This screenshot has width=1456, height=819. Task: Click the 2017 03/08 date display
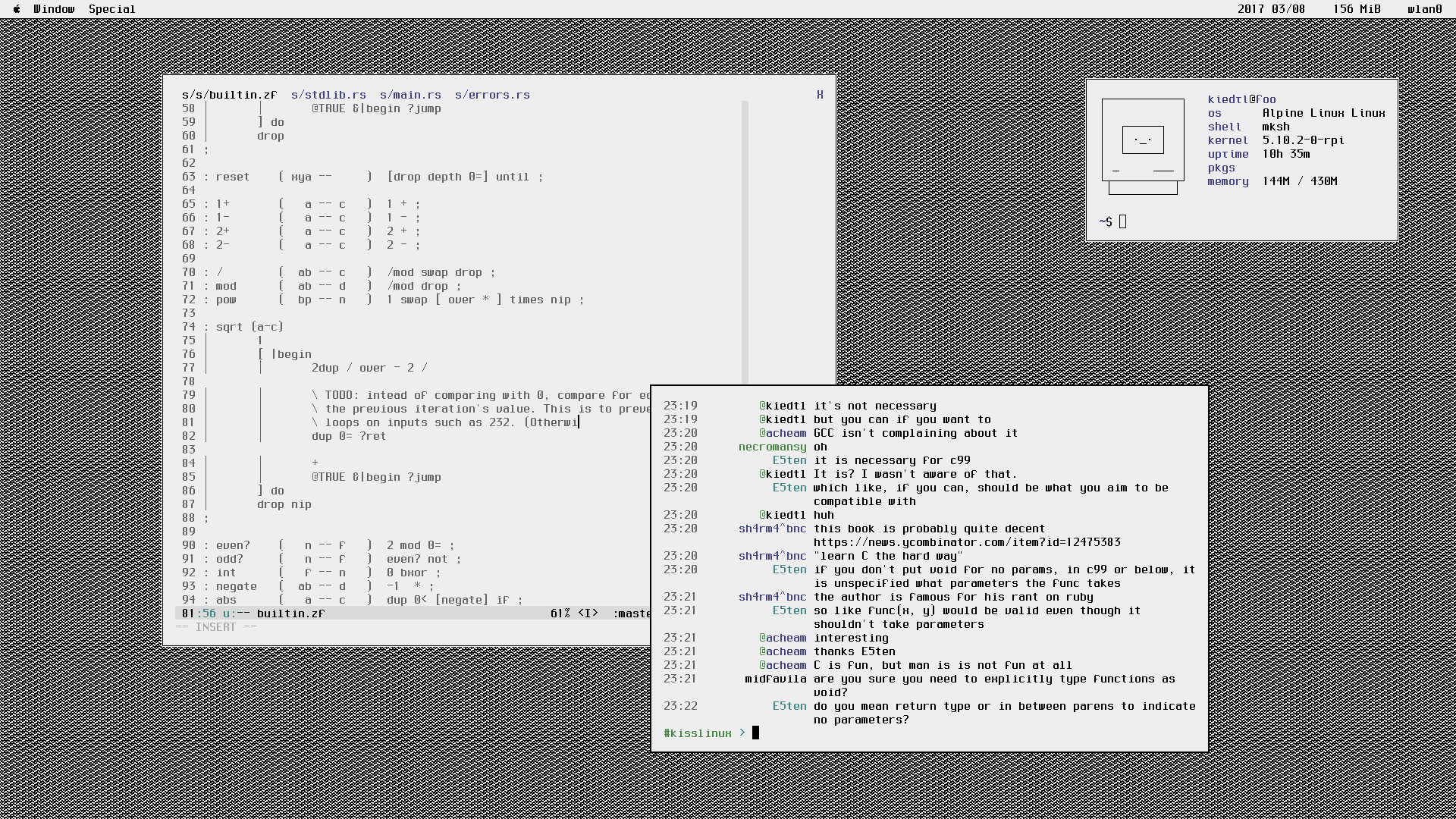click(1271, 9)
